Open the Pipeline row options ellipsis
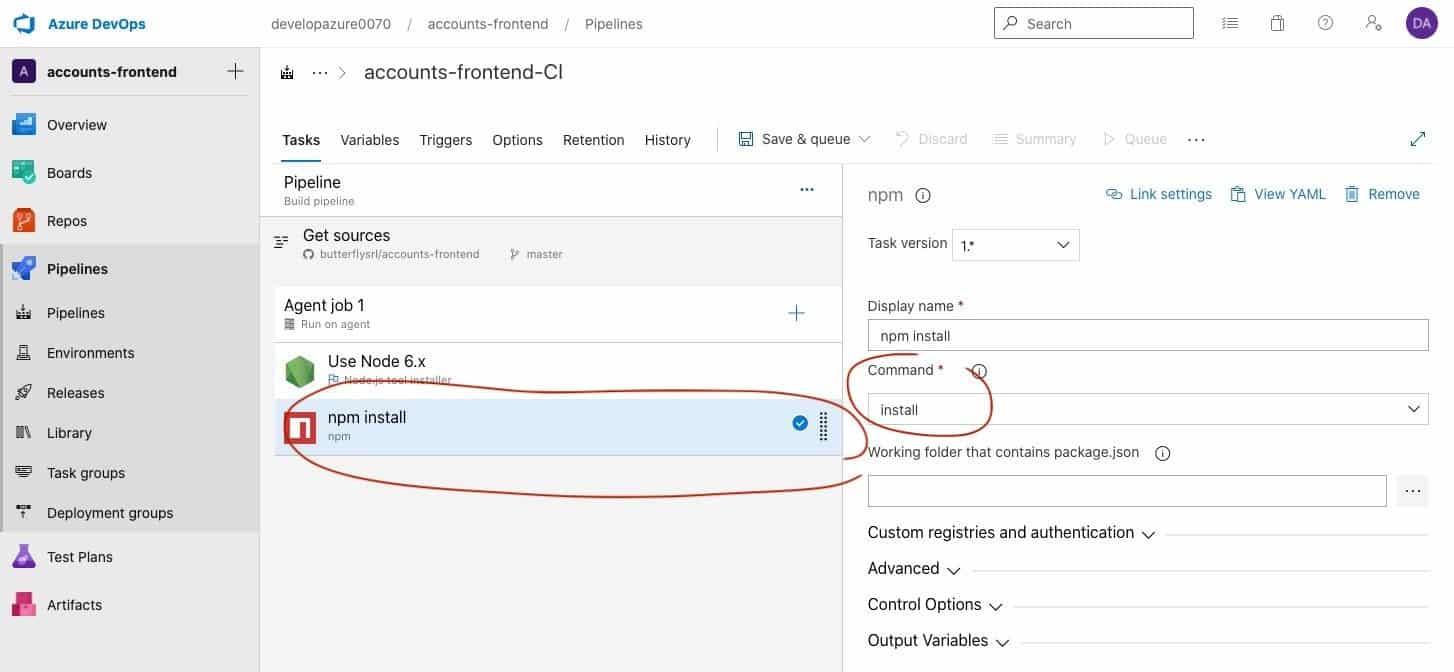The image size is (1454, 672). pyautogui.click(x=806, y=189)
